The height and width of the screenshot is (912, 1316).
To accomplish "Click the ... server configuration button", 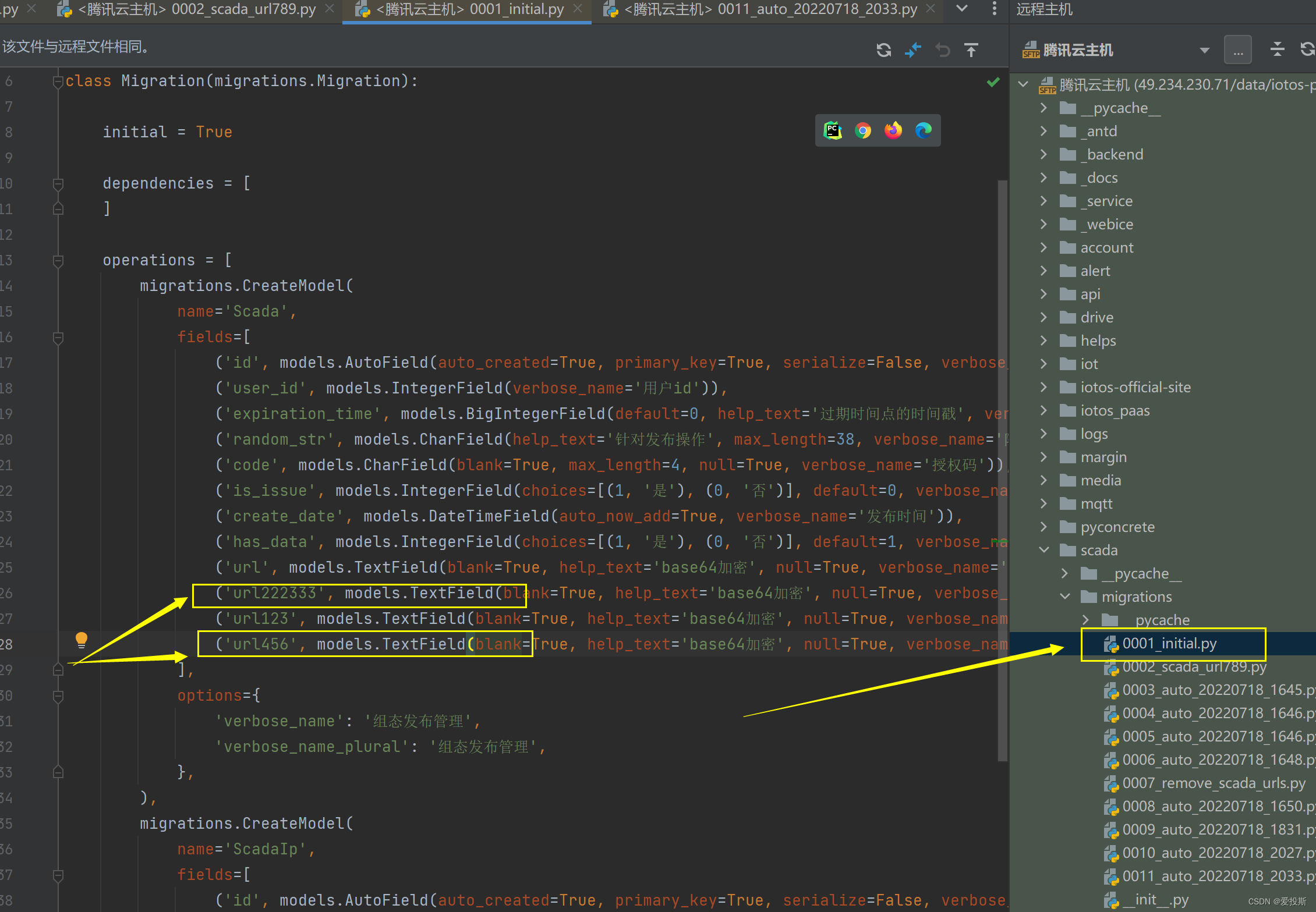I will click(x=1237, y=51).
